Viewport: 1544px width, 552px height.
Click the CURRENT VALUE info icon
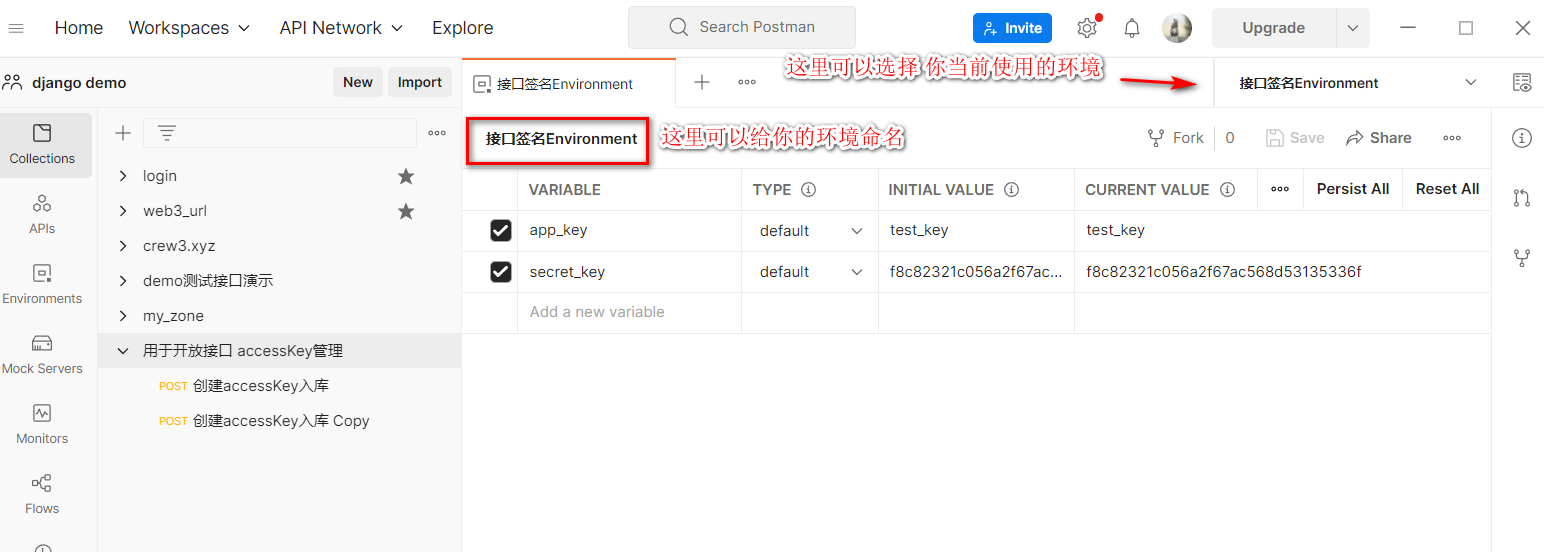[1227, 189]
